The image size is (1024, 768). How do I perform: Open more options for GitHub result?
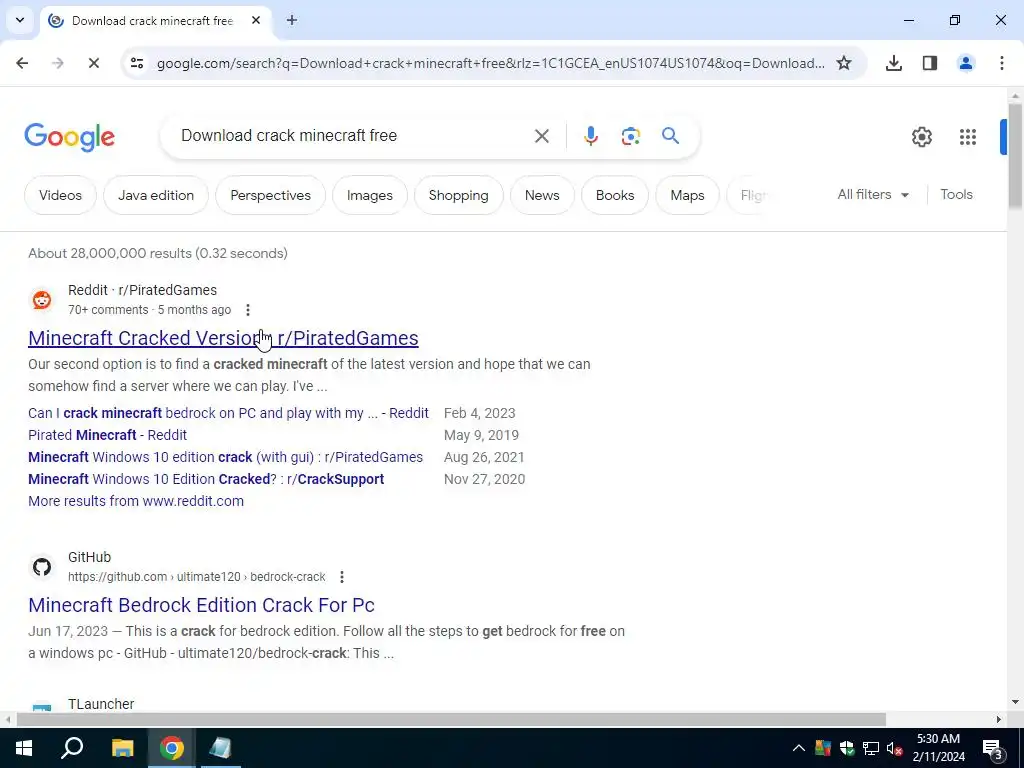pos(342,577)
